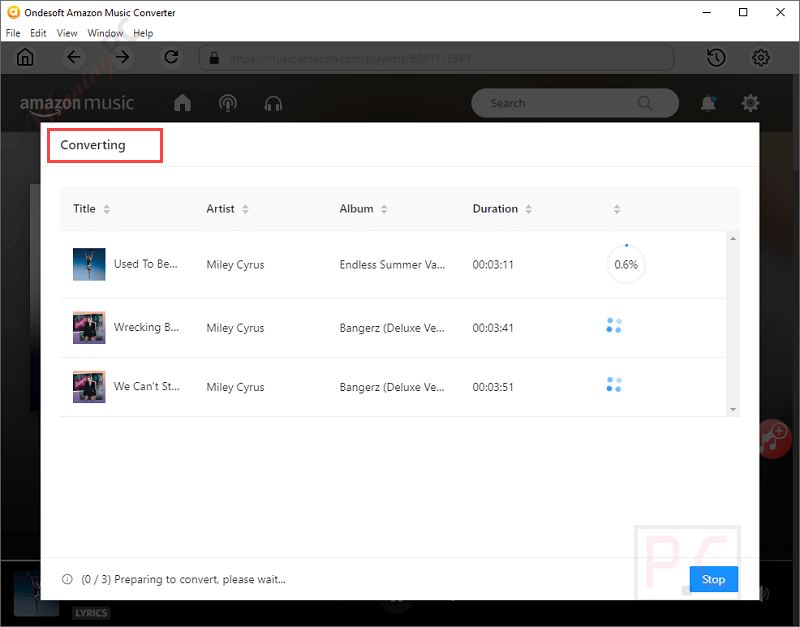Click the Amazon Music logo
800x627 pixels.
coord(77,104)
